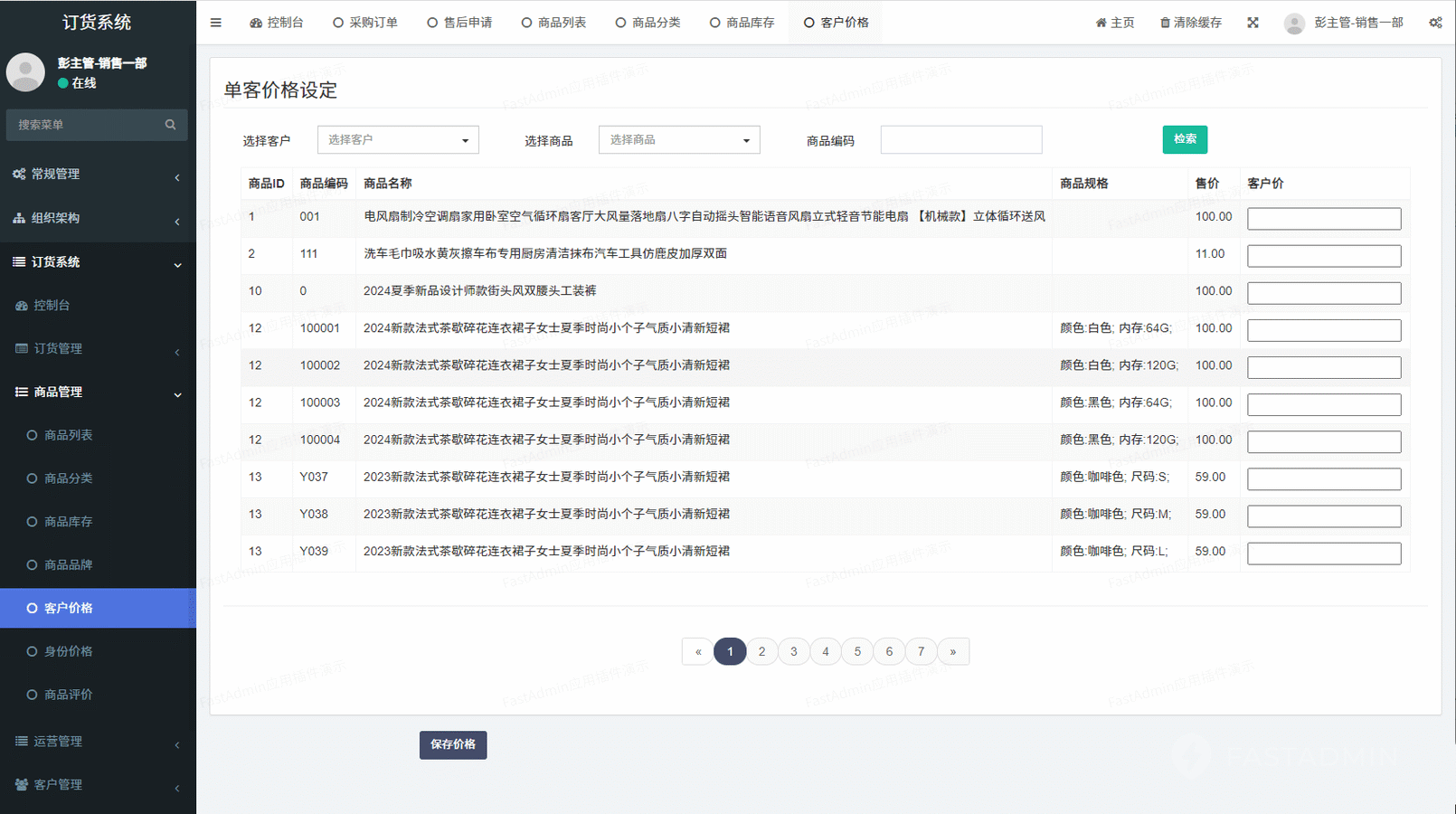Switch to the 采购订单 tab
1456x814 pixels.
[x=365, y=23]
